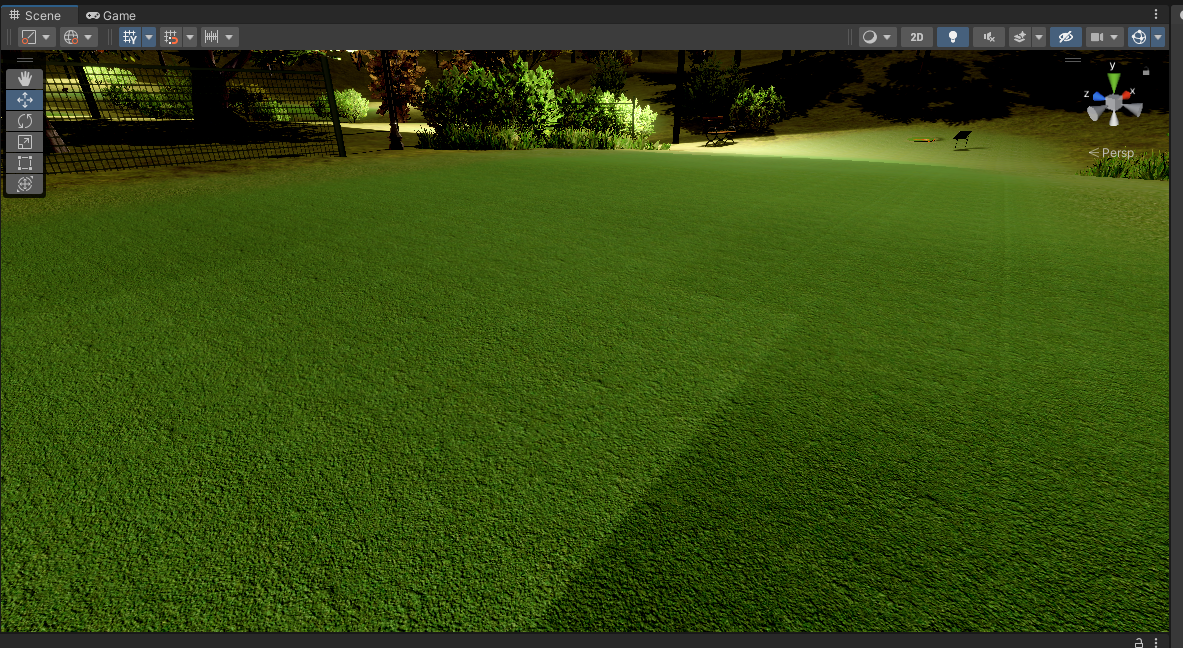Image resolution: width=1183 pixels, height=648 pixels.
Task: Unmute scene audio
Action: pos(988,36)
